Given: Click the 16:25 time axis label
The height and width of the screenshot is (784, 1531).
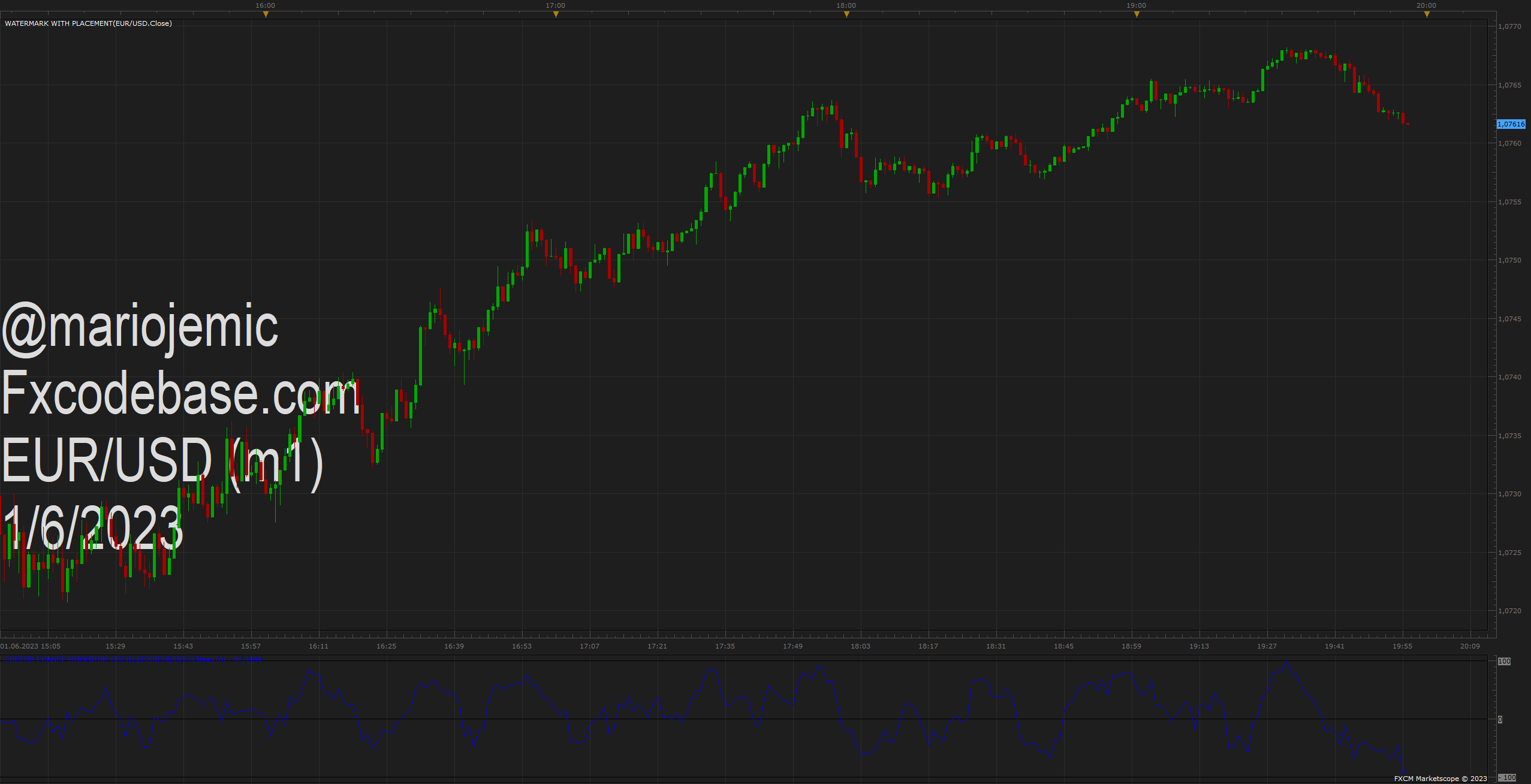Looking at the screenshot, I should click(386, 646).
